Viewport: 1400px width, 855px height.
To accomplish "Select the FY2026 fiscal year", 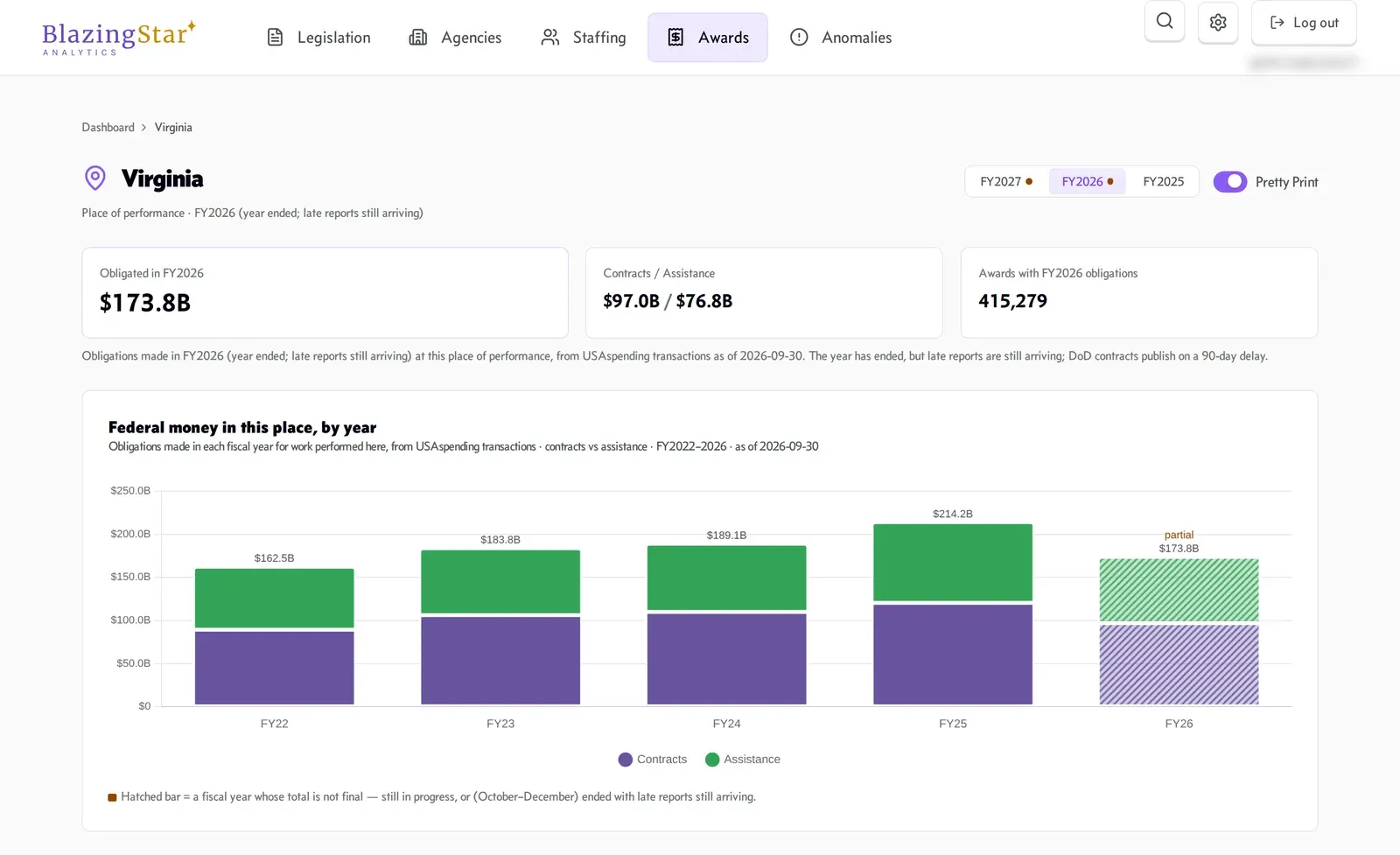I will click(1088, 182).
